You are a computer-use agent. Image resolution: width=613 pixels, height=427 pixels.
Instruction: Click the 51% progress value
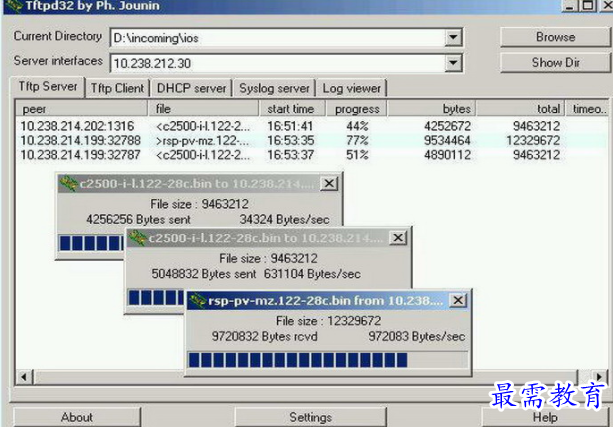(x=357, y=155)
